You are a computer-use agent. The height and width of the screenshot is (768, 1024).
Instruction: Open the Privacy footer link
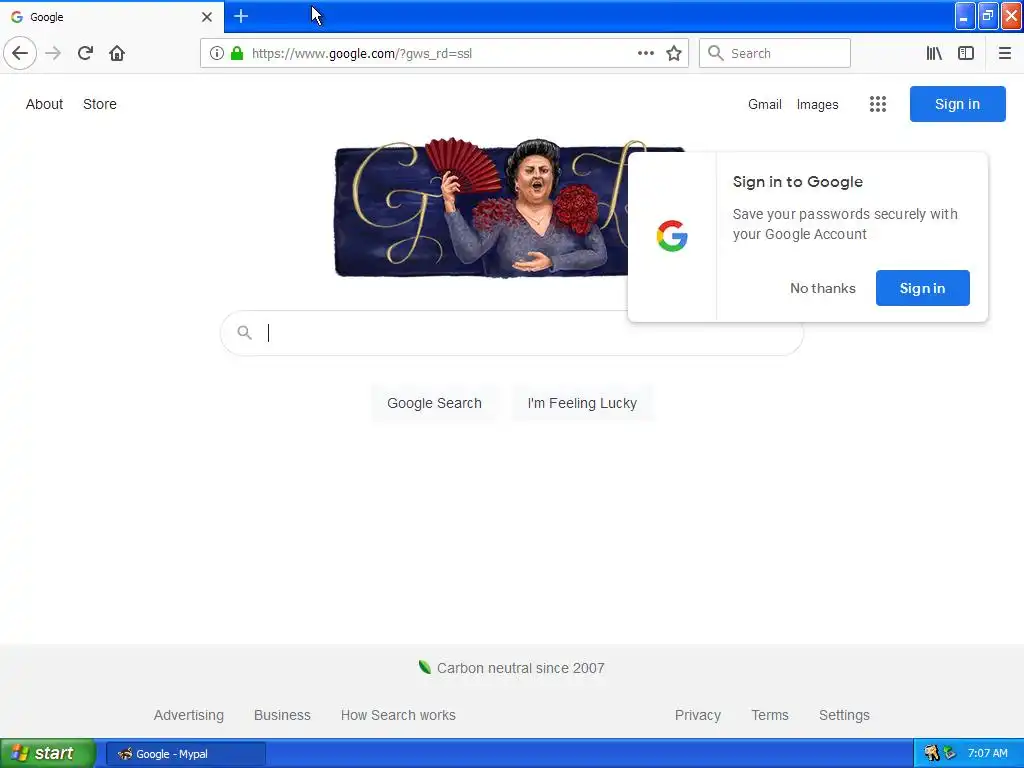coord(697,715)
